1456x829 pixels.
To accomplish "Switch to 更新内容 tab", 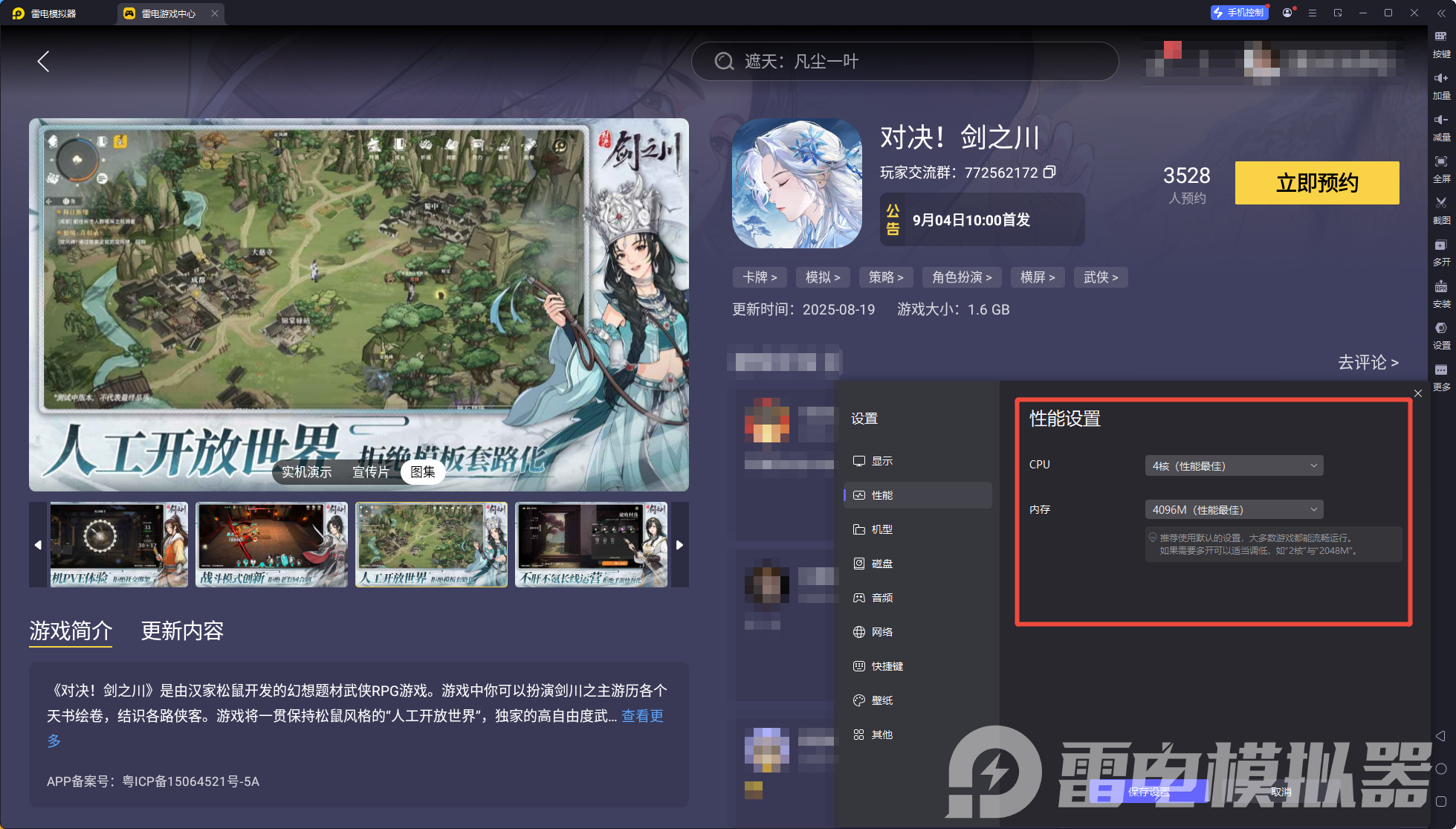I will pyautogui.click(x=182, y=631).
